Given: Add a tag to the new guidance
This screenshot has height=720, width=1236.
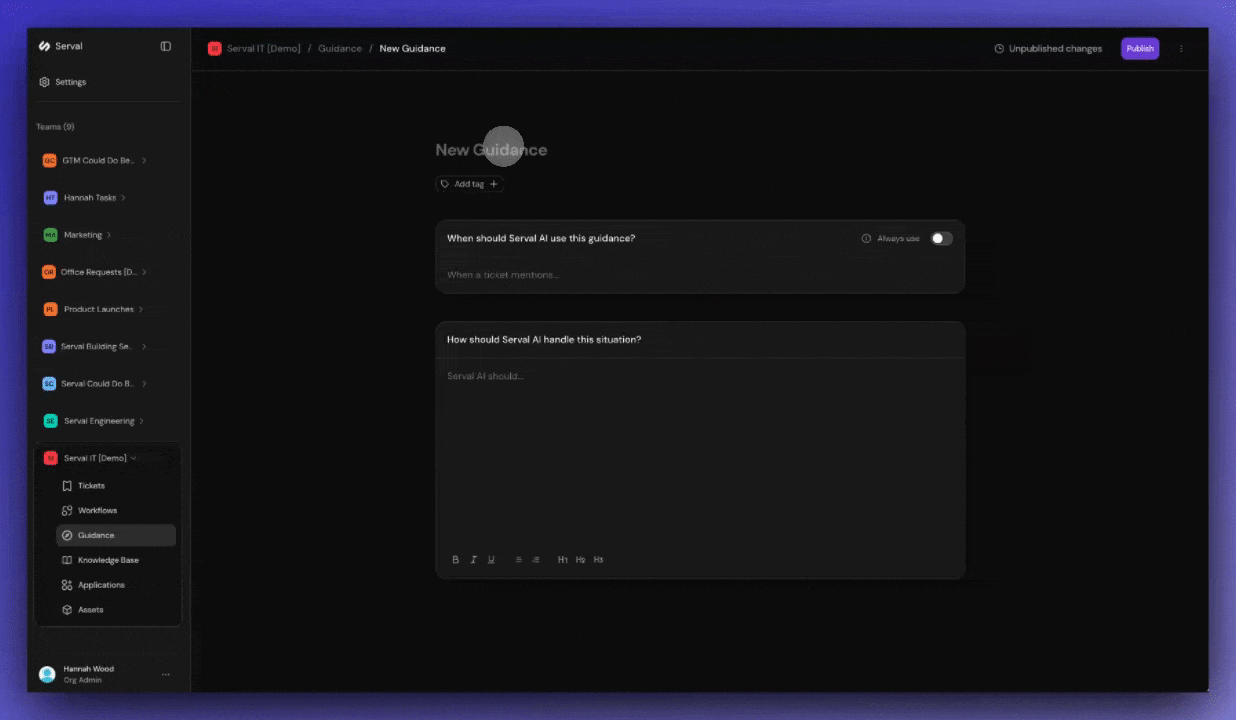Looking at the screenshot, I should click(x=468, y=183).
